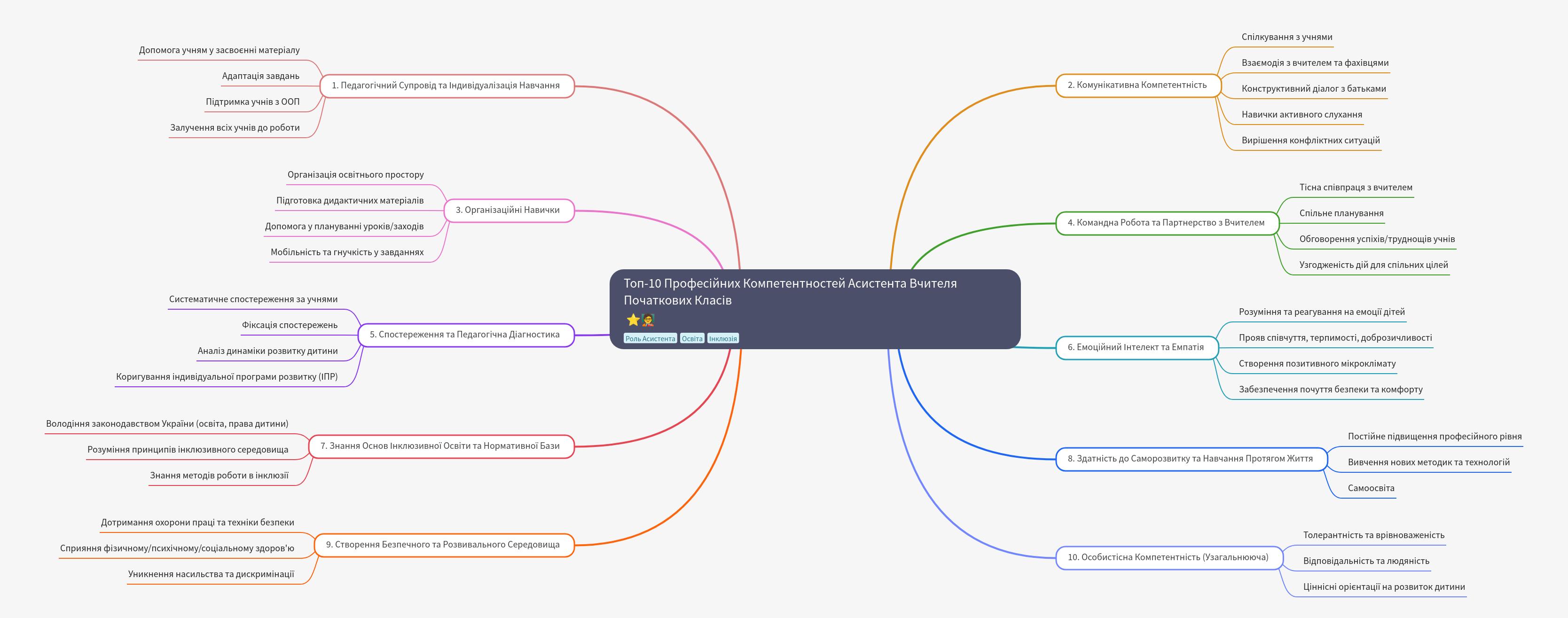Click the 'Інклюзія' tag
Viewport: 1568px width, 618px height.
click(722, 338)
